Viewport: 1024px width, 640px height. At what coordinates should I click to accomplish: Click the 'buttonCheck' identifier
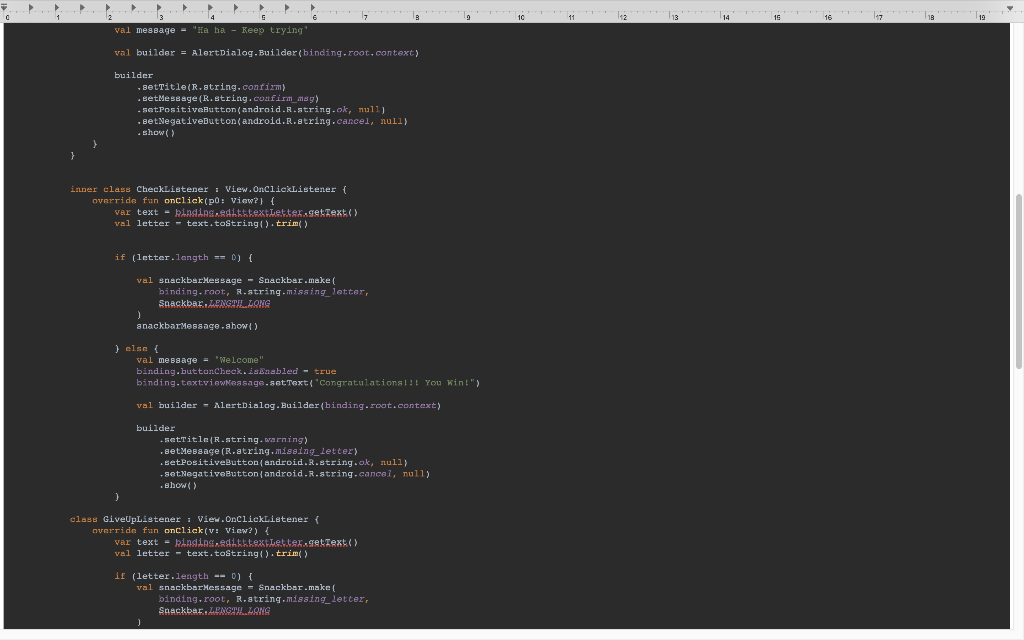(211, 372)
